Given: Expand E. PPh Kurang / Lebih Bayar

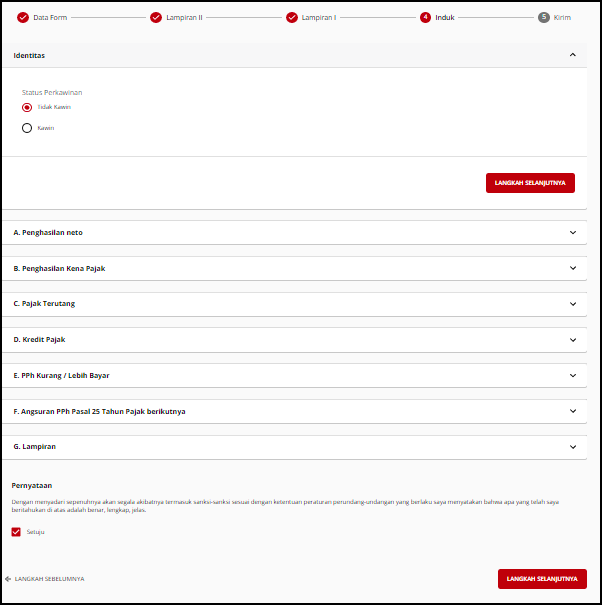Looking at the screenshot, I should pos(572,375).
